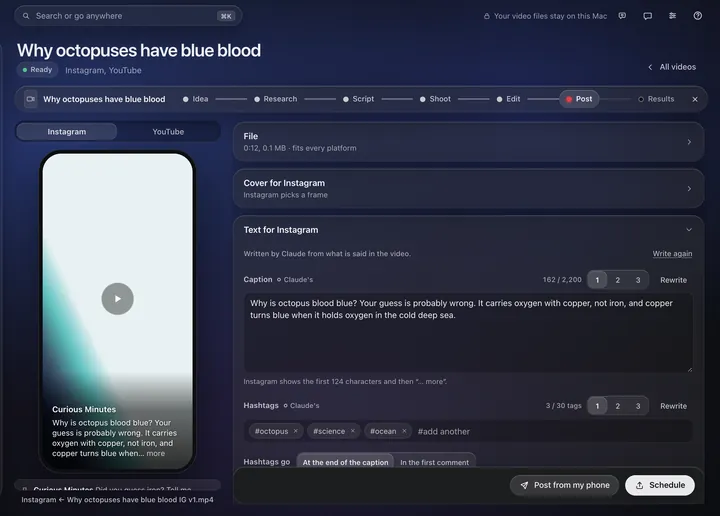Click the back chevron beside All videos
The height and width of the screenshot is (516, 720).
[x=650, y=67]
